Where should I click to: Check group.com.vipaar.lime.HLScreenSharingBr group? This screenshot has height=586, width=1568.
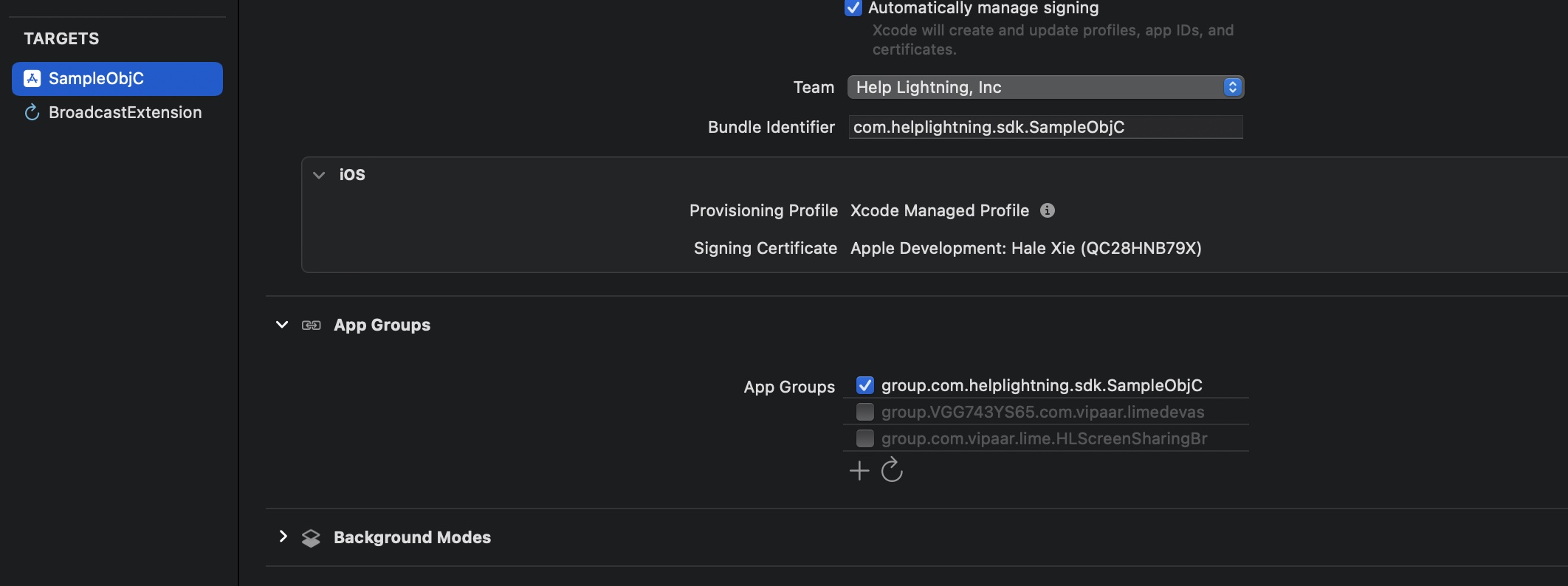[865, 438]
